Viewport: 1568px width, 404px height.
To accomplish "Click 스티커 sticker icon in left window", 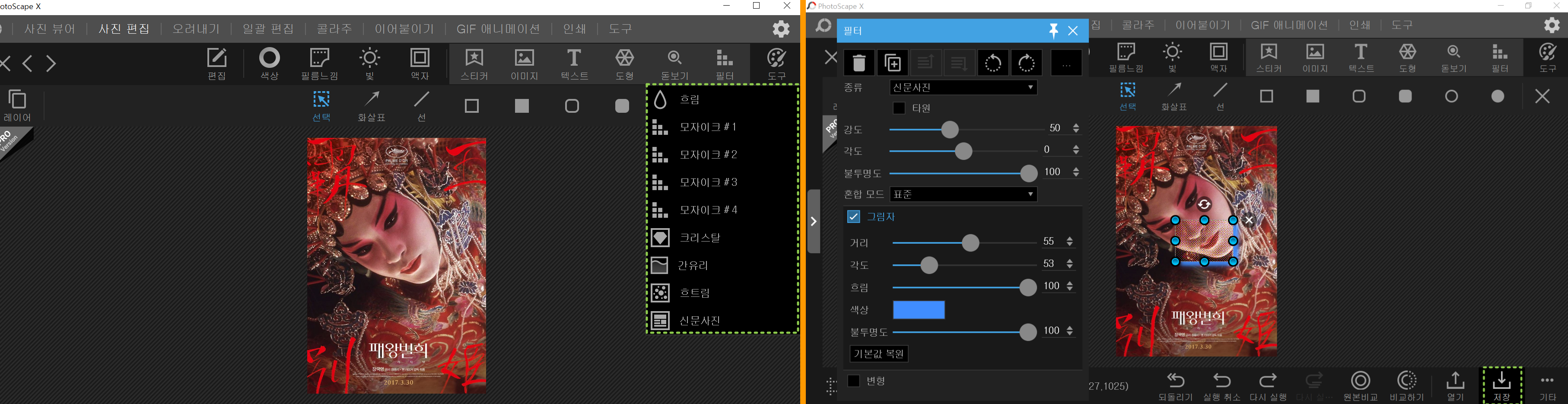I will [474, 64].
